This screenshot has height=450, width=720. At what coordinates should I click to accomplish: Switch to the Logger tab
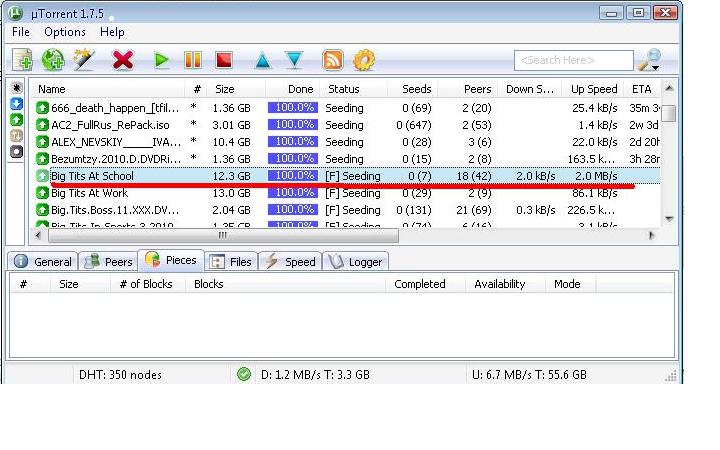[355, 262]
